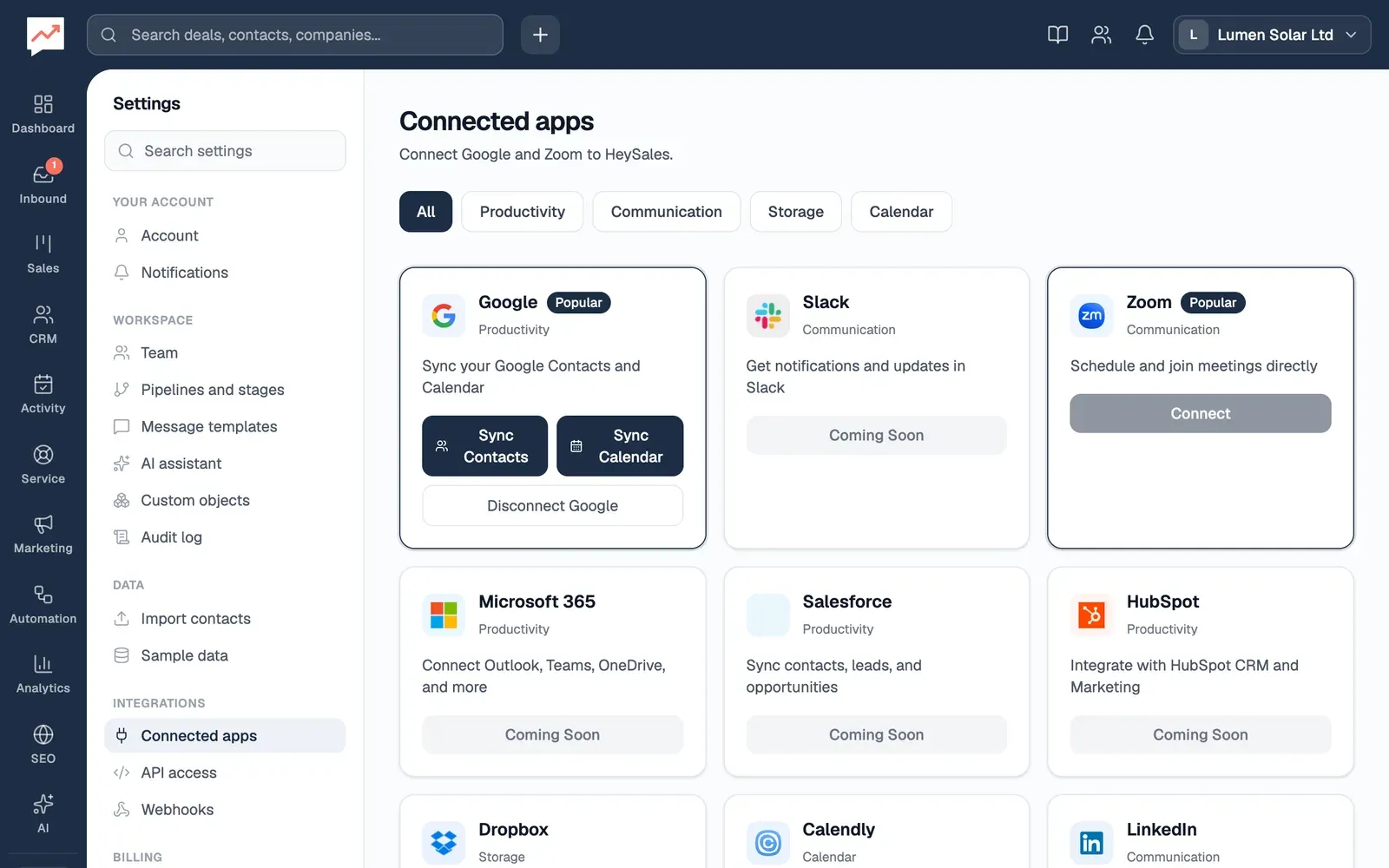Viewport: 1389px width, 868px height.
Task: Click Disconnect Google button
Action: [x=552, y=506]
